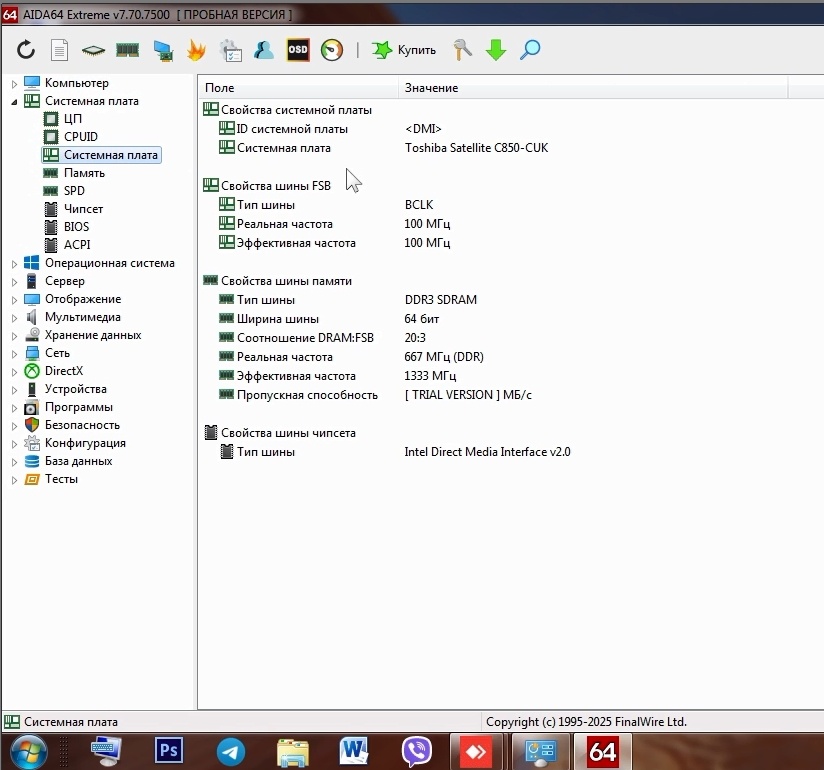
Task: Expand the Мультимедиа tree node
Action: click(14, 318)
